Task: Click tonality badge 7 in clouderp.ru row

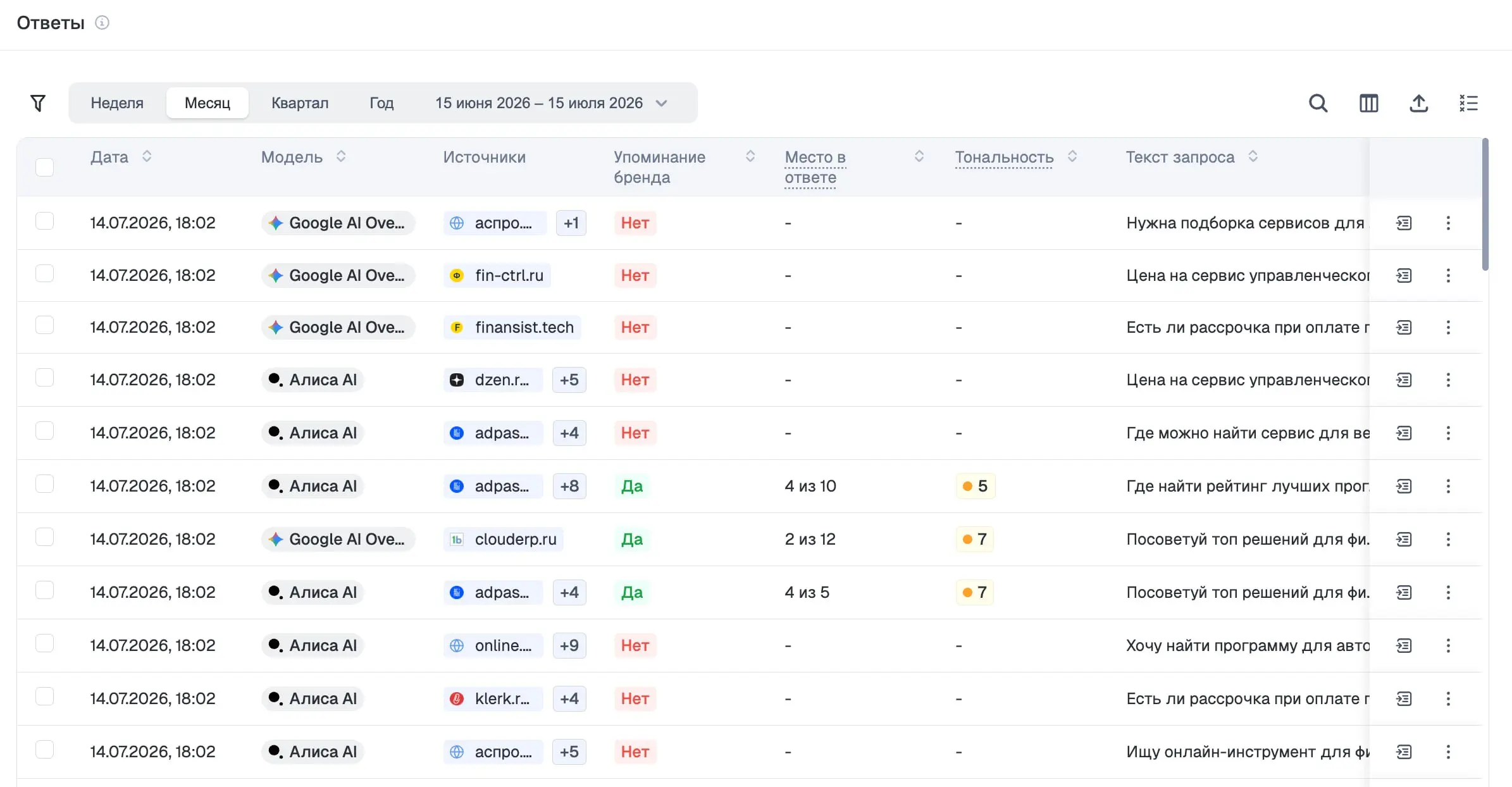Action: (x=974, y=539)
